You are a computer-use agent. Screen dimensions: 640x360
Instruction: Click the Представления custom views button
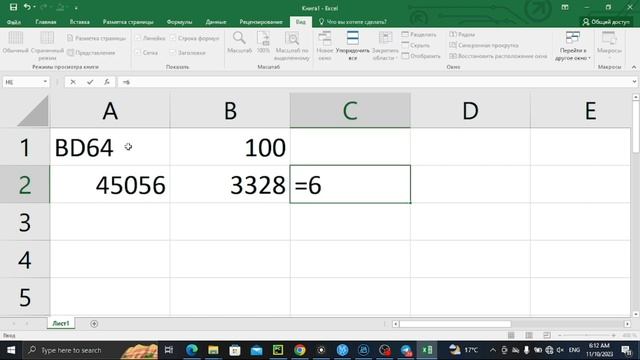(x=91, y=53)
